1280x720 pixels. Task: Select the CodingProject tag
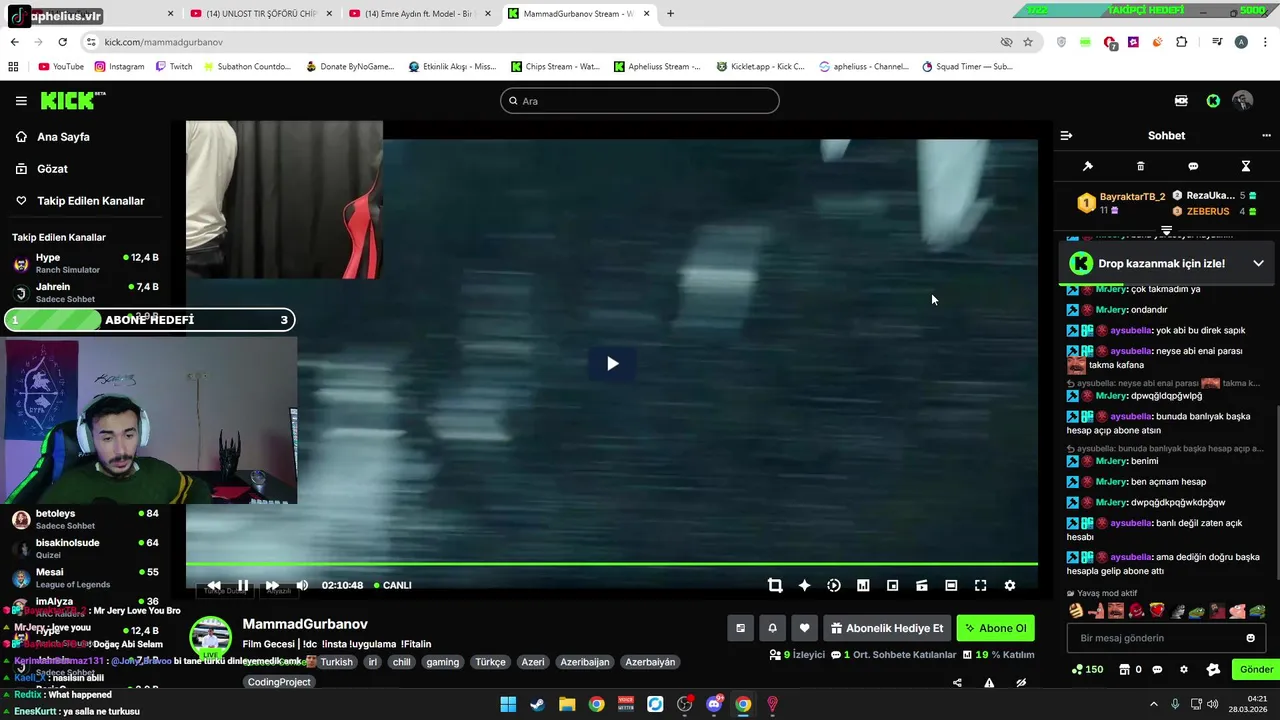(x=279, y=682)
